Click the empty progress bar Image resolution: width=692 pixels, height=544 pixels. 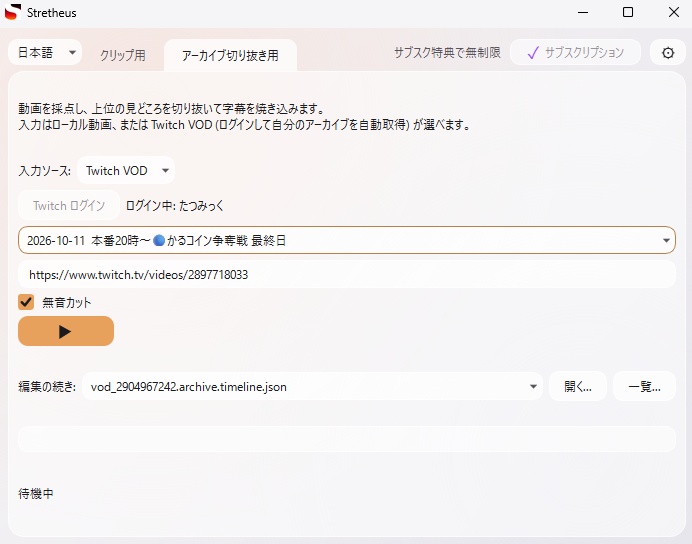point(347,439)
